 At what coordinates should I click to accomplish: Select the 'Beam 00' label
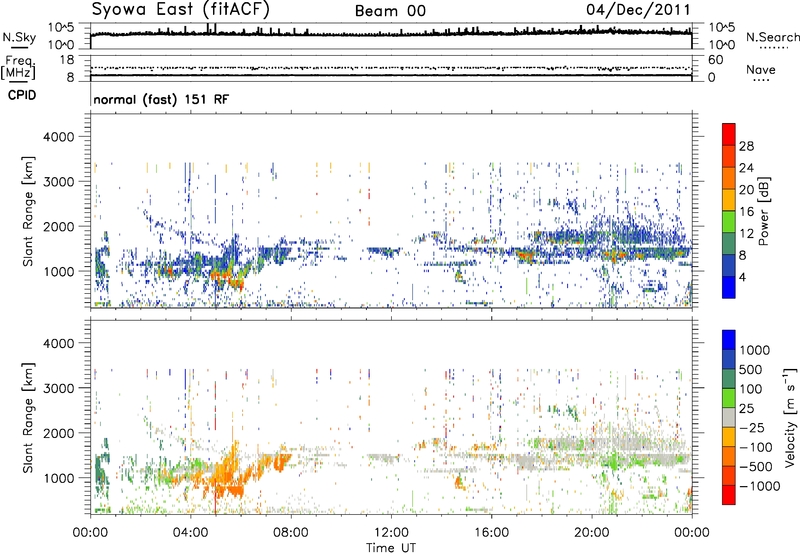click(x=390, y=11)
